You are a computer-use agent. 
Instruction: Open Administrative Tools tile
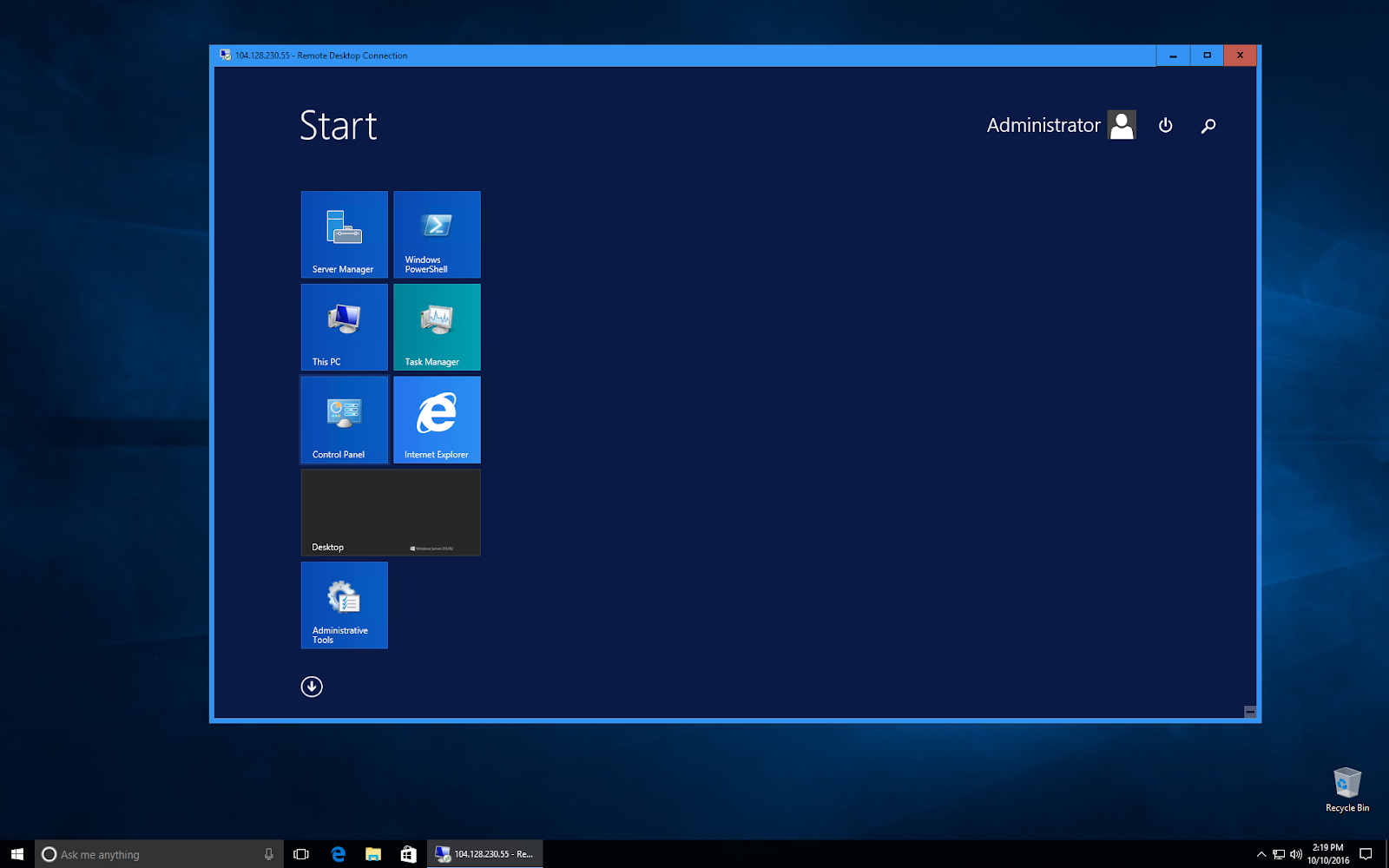pyautogui.click(x=344, y=605)
